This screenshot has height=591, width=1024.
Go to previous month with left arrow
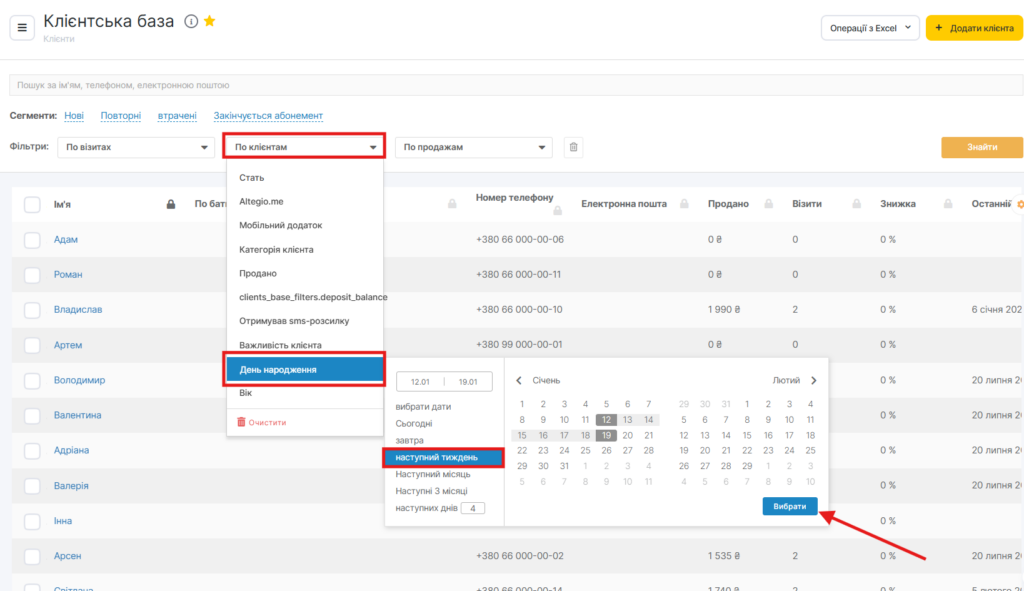[x=520, y=381]
